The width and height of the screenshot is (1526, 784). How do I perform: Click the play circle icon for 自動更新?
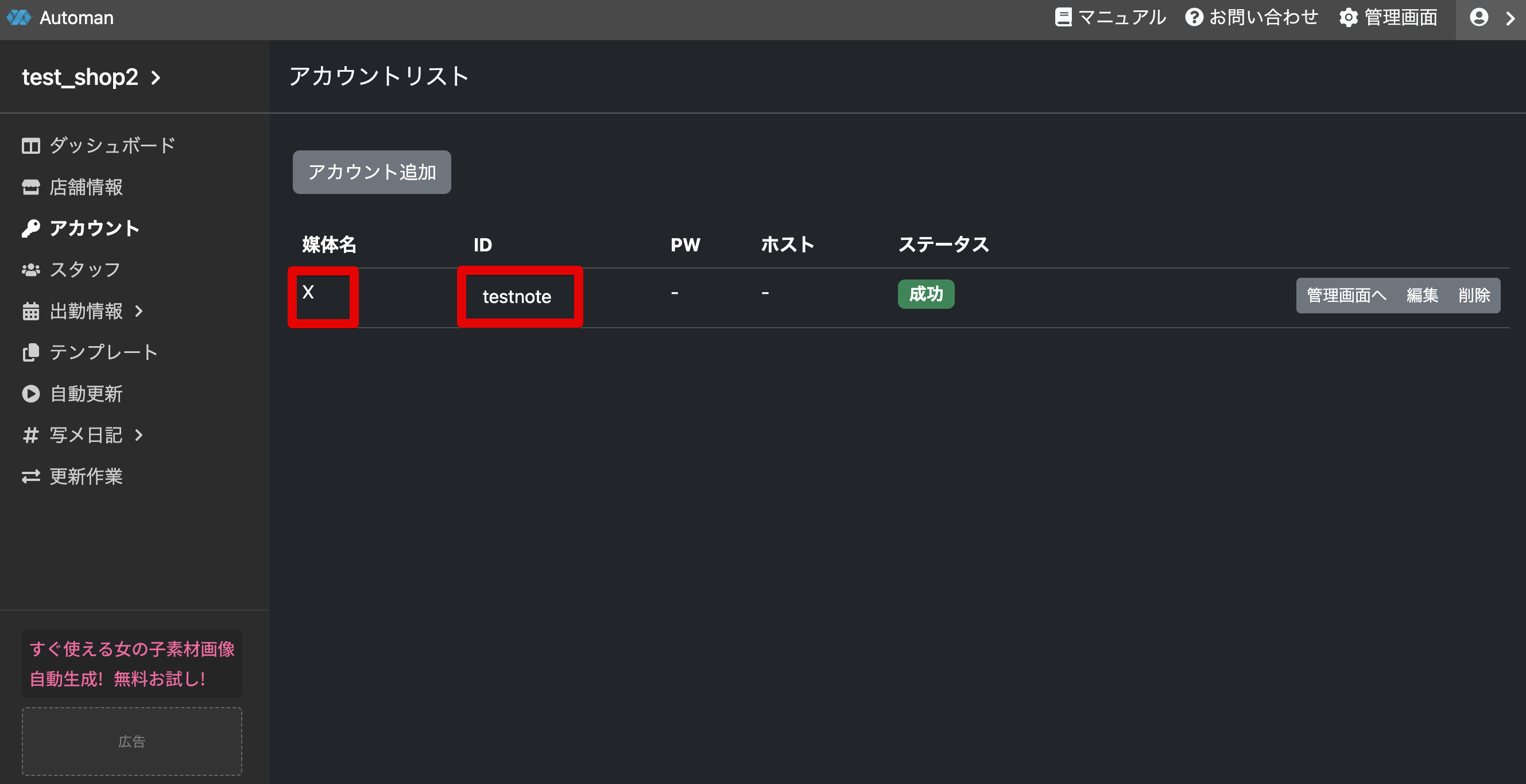tap(31, 394)
